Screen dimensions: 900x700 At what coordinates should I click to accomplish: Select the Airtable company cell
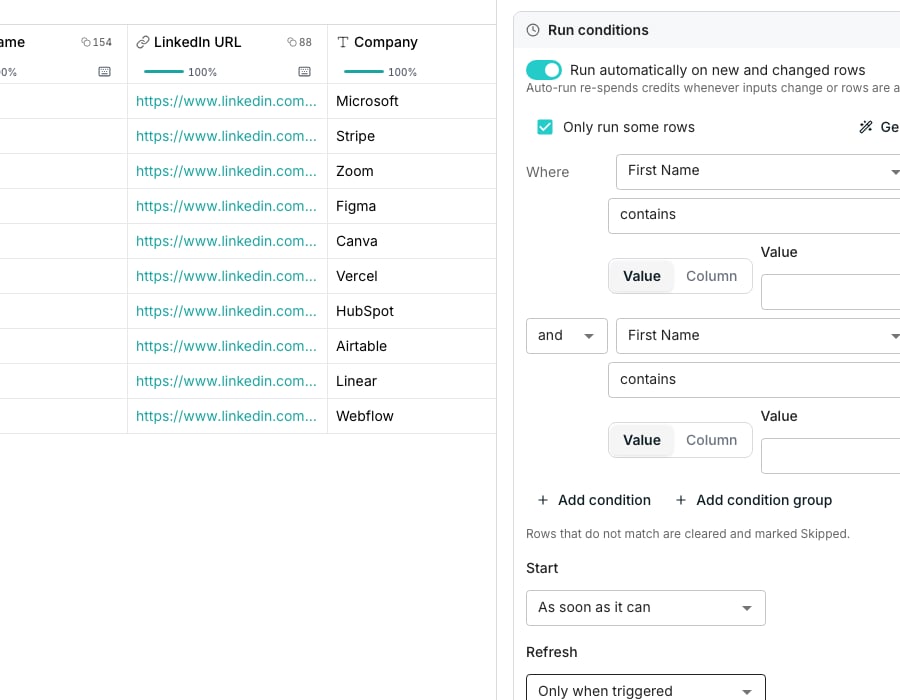(412, 346)
